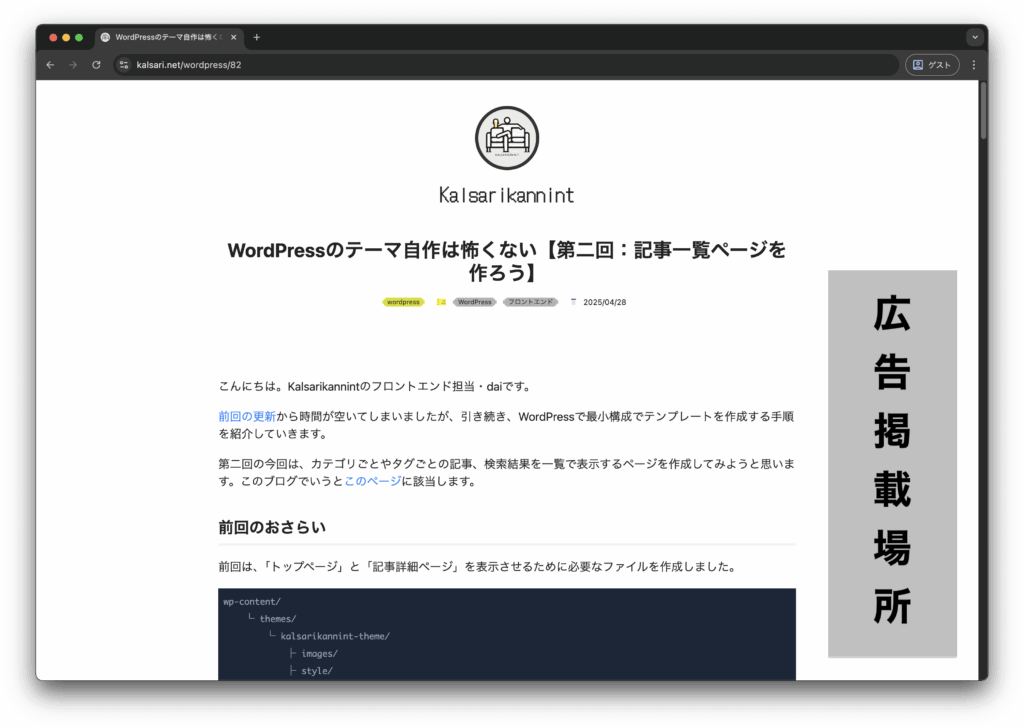Go back with the browser back arrow

tap(50, 65)
